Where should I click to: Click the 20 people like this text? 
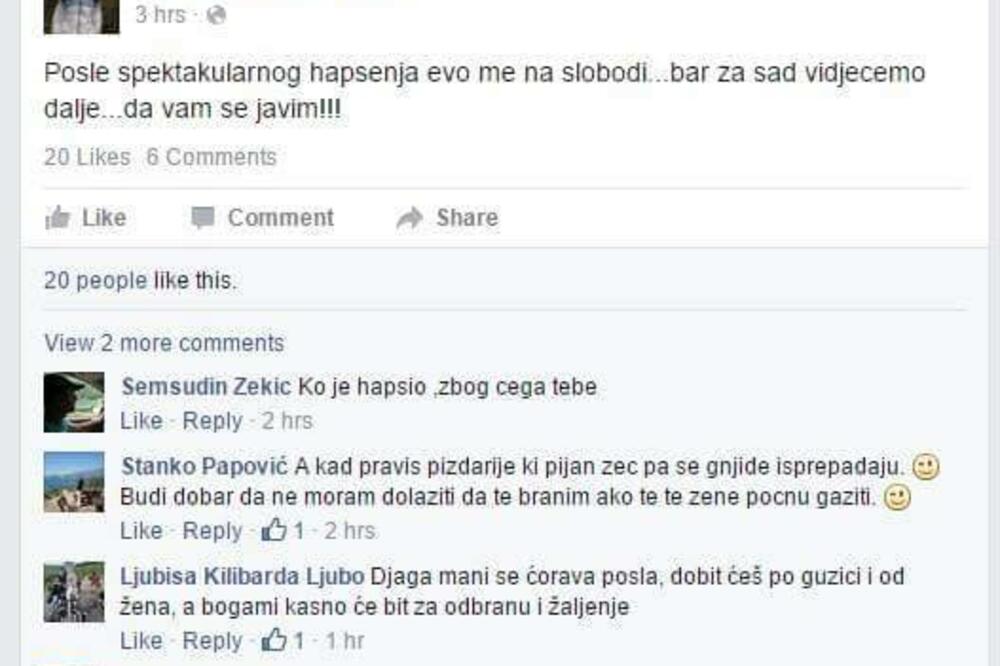tap(140, 281)
